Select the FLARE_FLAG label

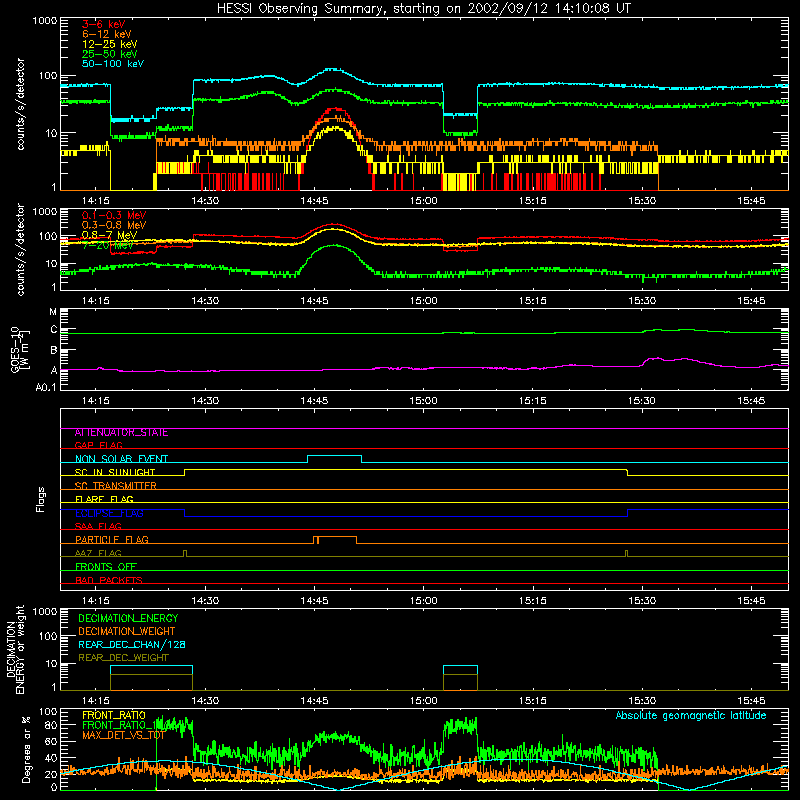click(x=104, y=499)
